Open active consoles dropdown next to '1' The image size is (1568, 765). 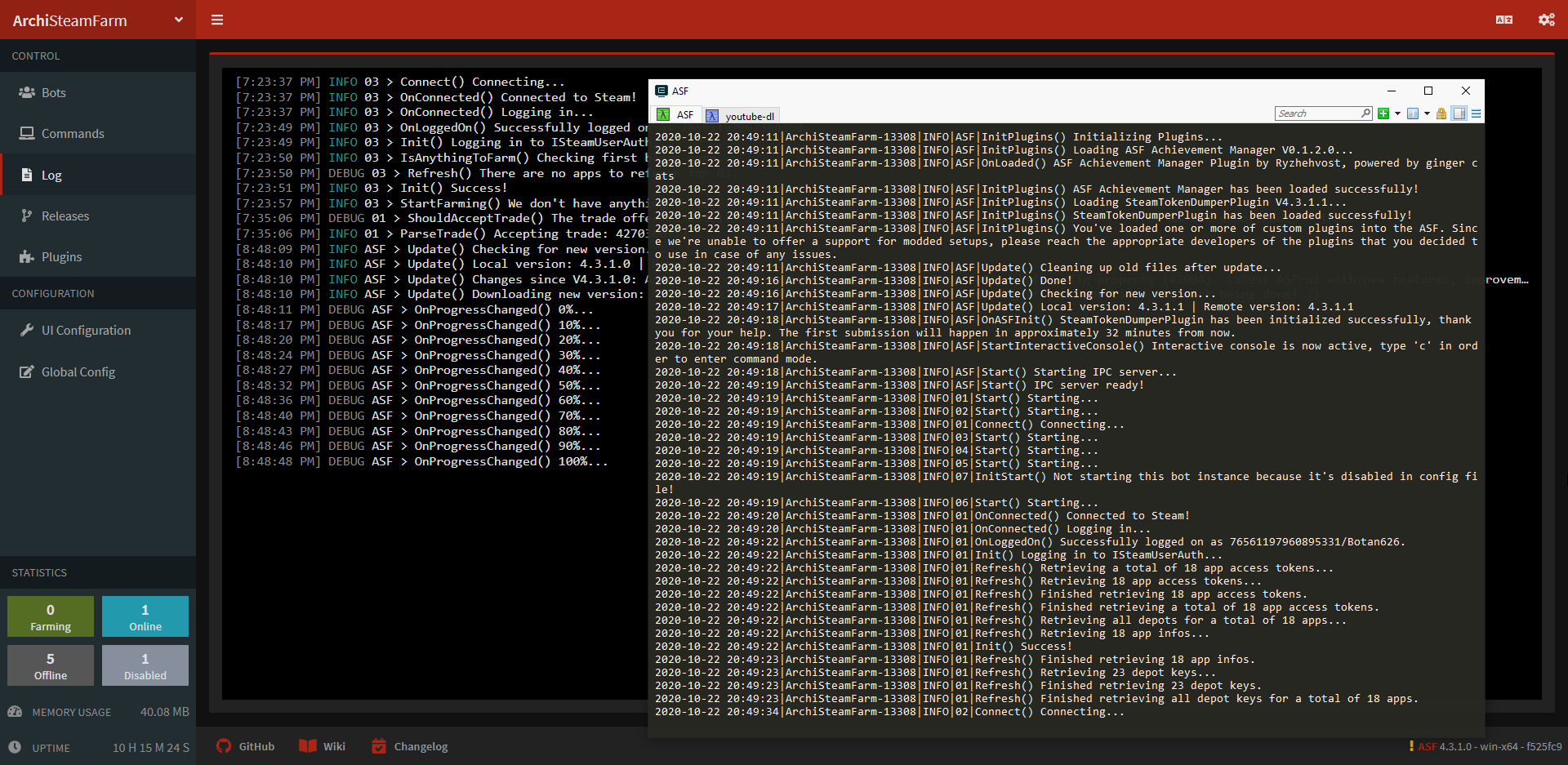pos(1426,114)
